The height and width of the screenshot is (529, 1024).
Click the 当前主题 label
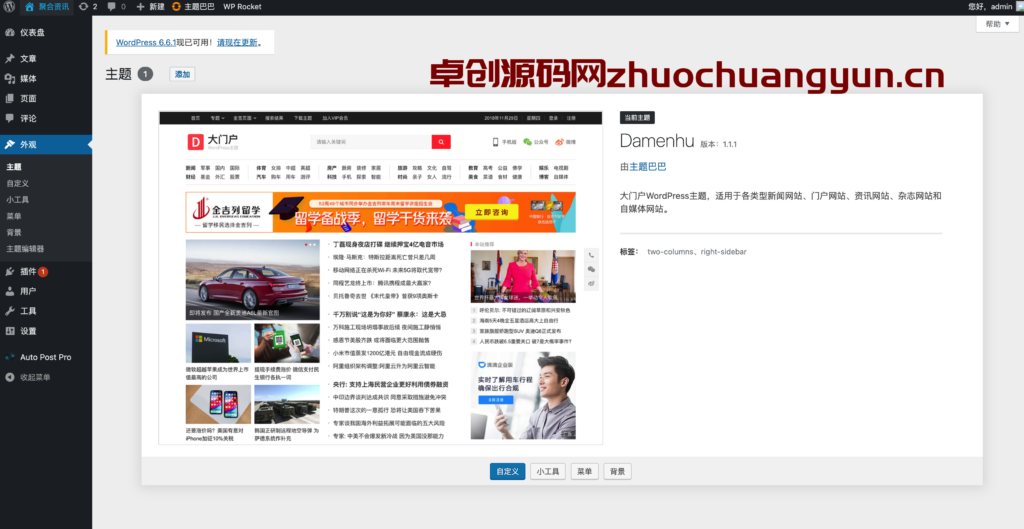637,118
